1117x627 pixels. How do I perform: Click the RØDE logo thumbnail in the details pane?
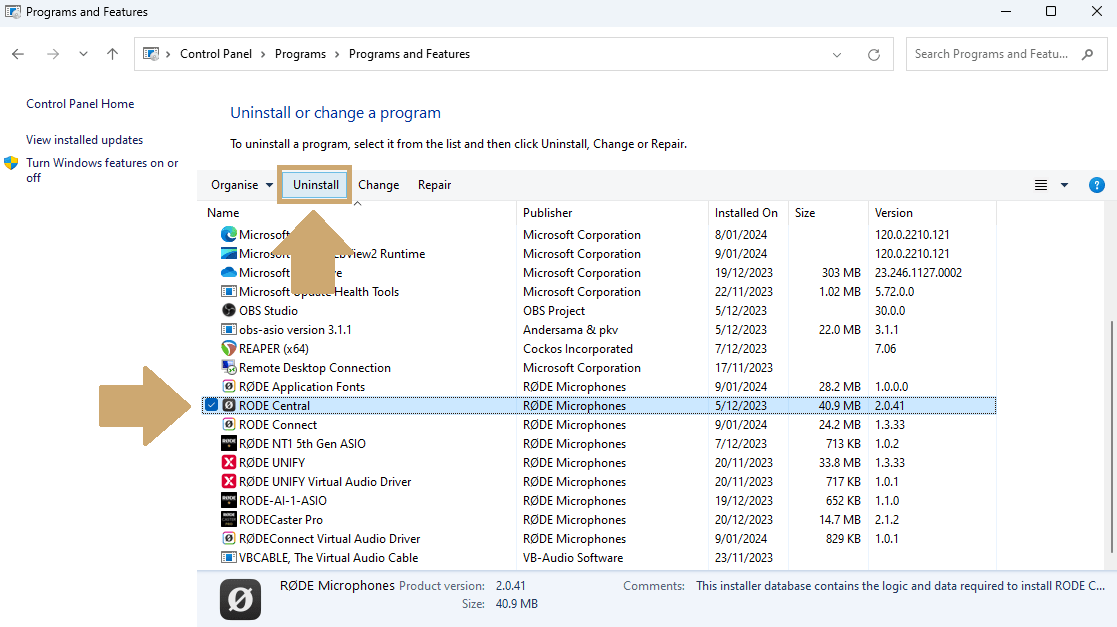(240, 599)
